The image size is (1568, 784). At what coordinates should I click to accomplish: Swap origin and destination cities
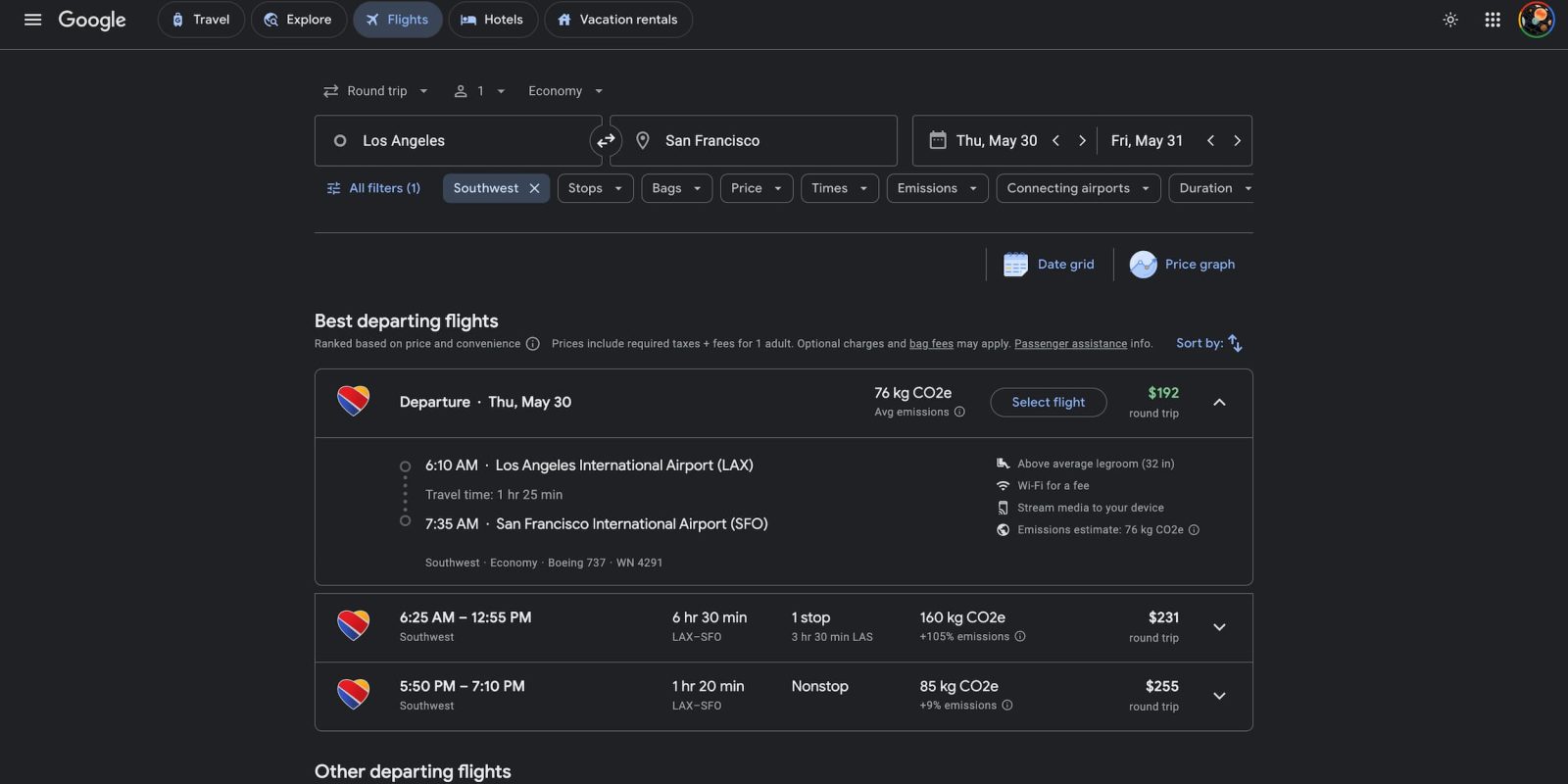pyautogui.click(x=606, y=141)
